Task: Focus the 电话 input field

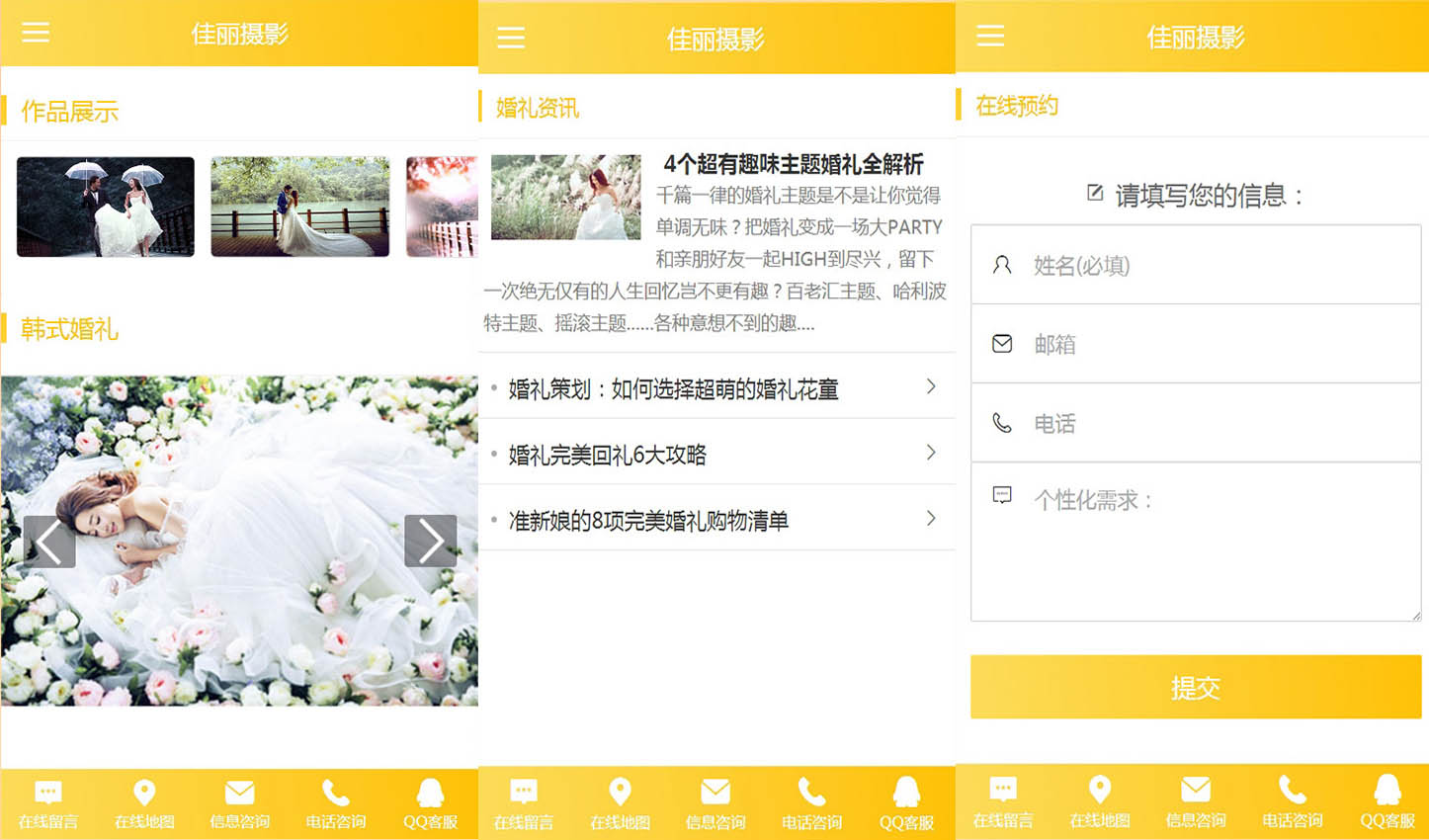Action: pos(1196,423)
